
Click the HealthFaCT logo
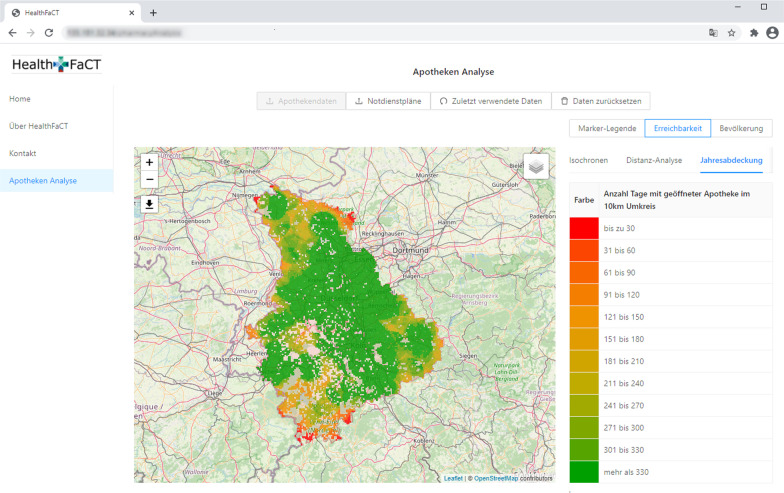[x=57, y=65]
